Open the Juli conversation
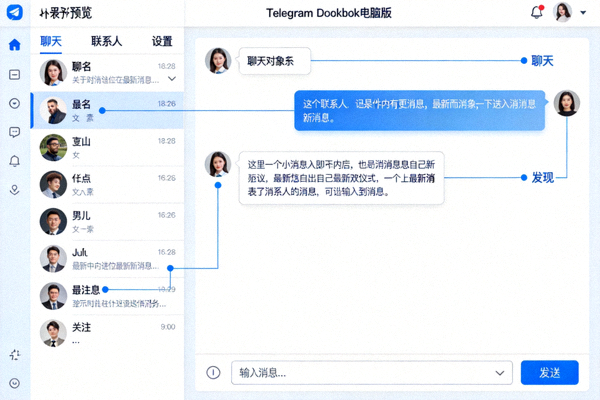 pyautogui.click(x=108, y=259)
